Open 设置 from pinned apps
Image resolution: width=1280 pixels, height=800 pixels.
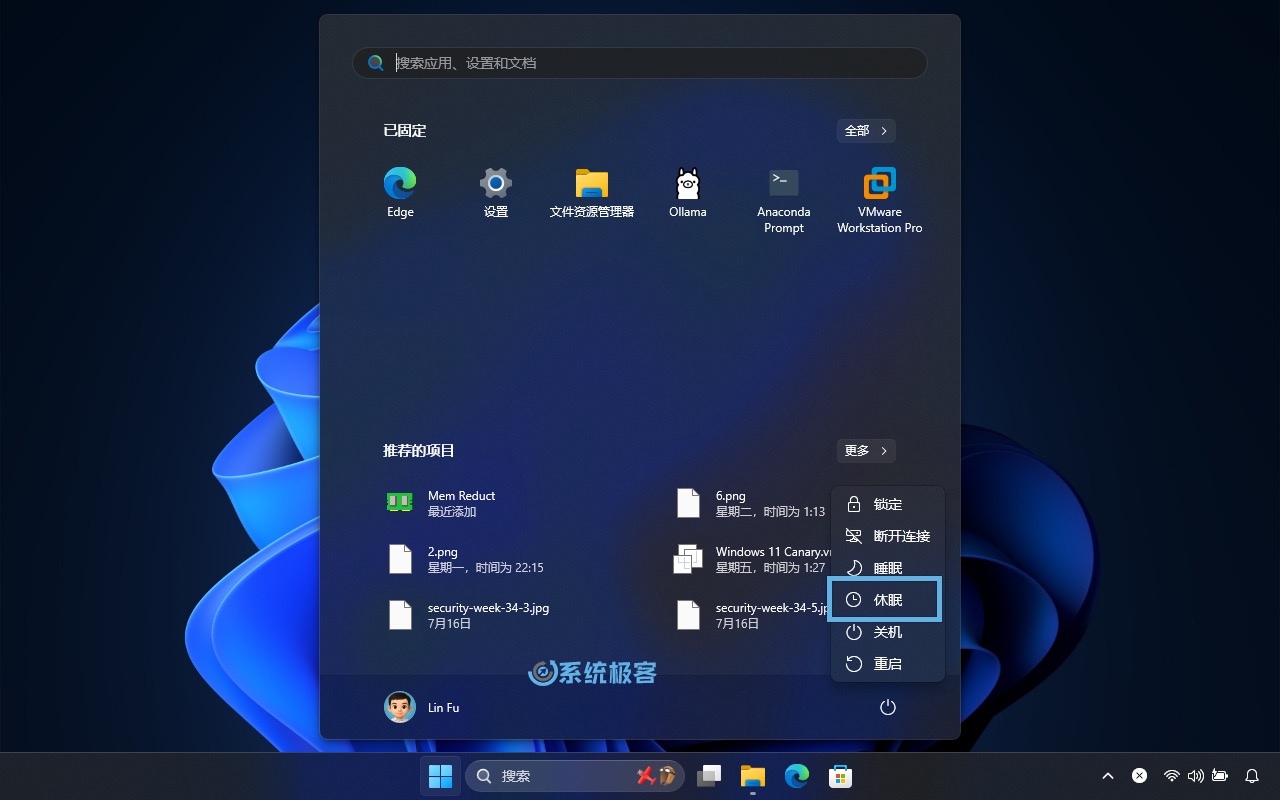point(496,193)
